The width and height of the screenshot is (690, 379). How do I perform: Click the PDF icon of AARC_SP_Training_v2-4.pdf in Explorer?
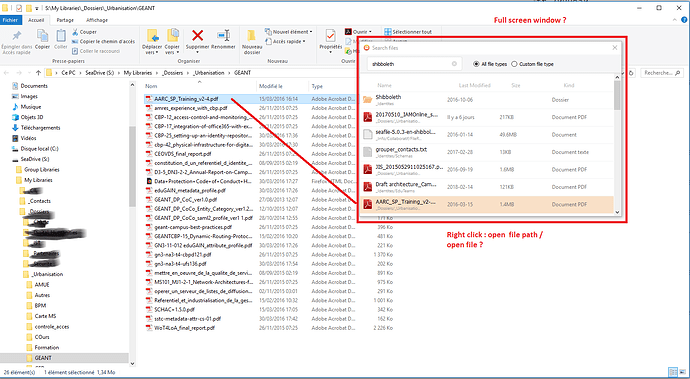pyautogui.click(x=149, y=99)
